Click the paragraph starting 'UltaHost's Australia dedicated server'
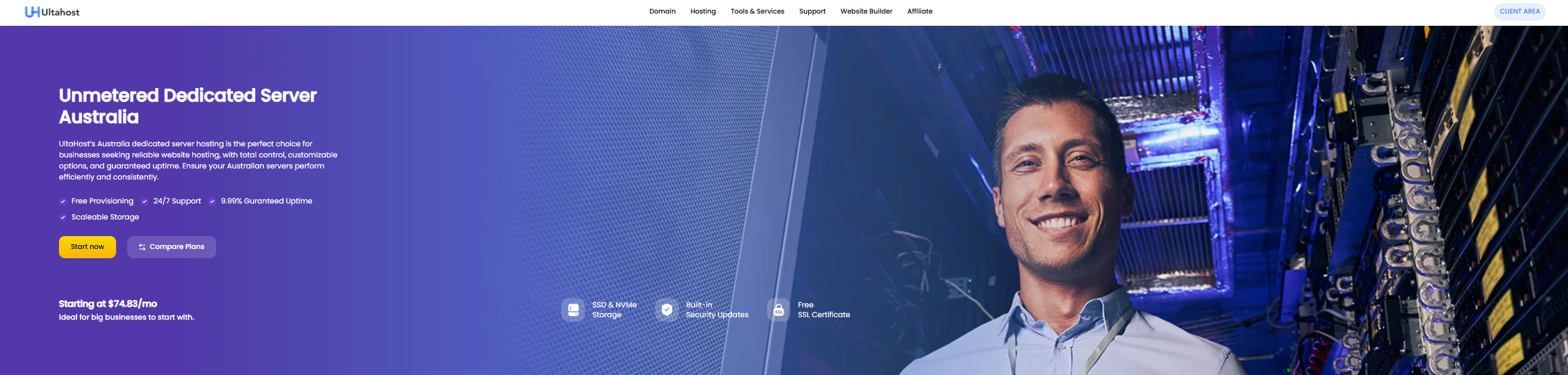 point(198,160)
